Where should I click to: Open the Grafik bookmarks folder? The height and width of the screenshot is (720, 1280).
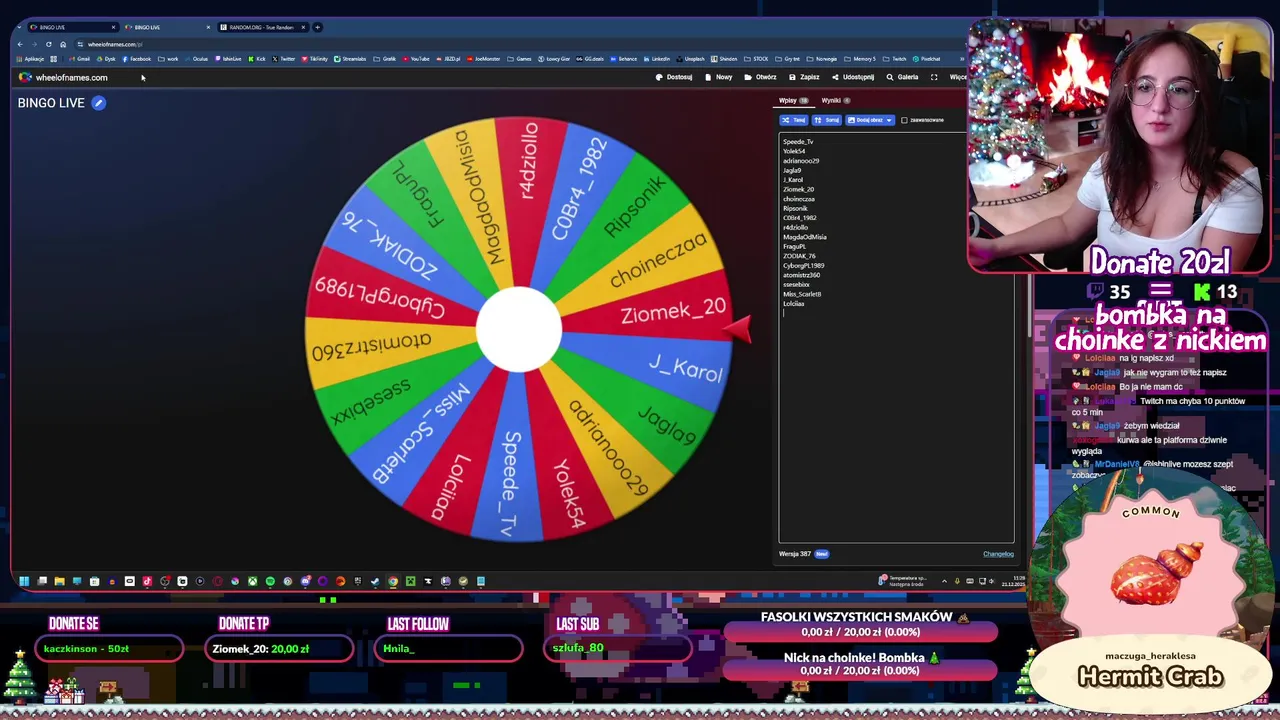[384, 59]
